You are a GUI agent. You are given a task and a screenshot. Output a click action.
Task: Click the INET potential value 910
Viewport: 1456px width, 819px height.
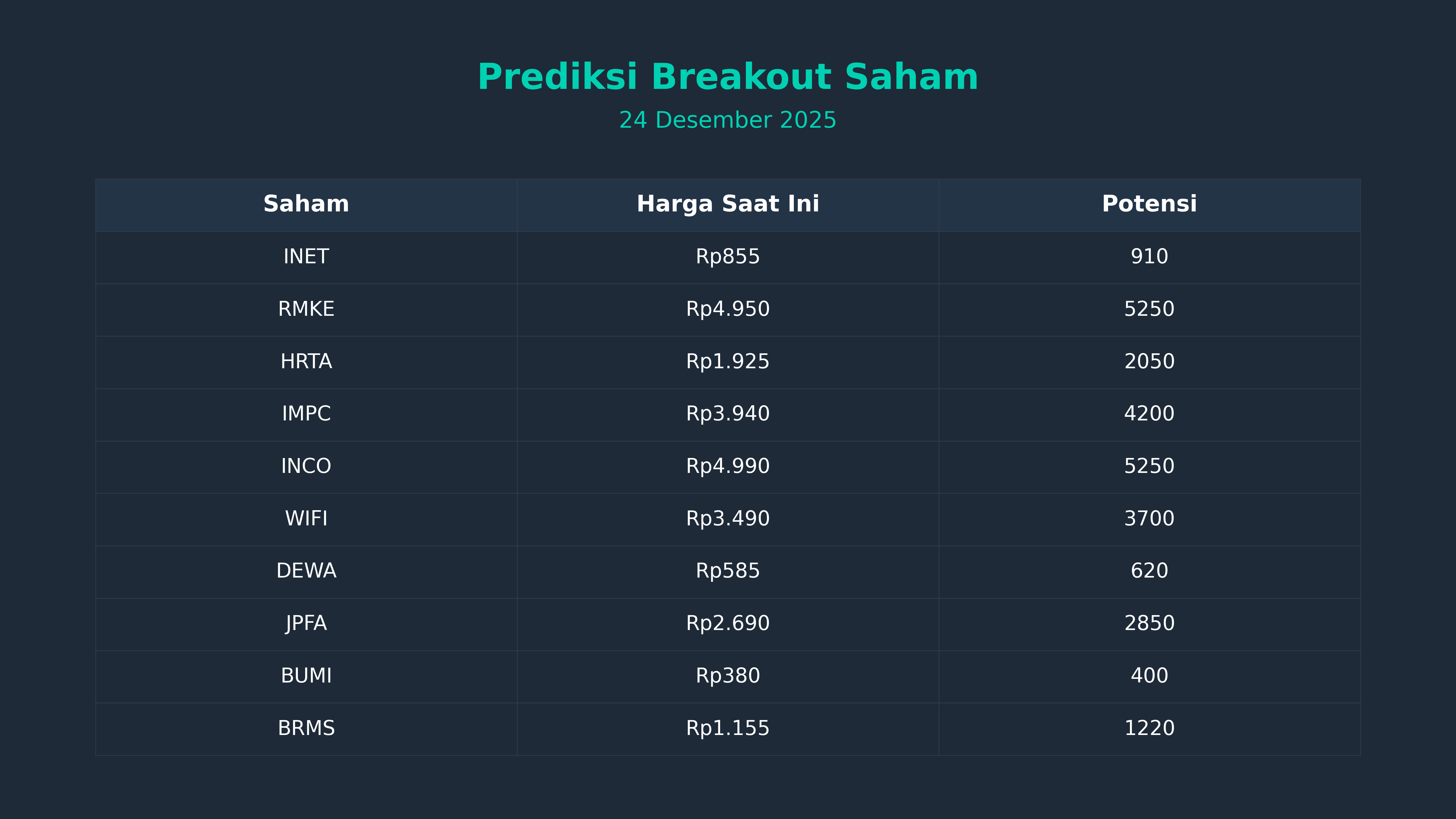(1149, 257)
